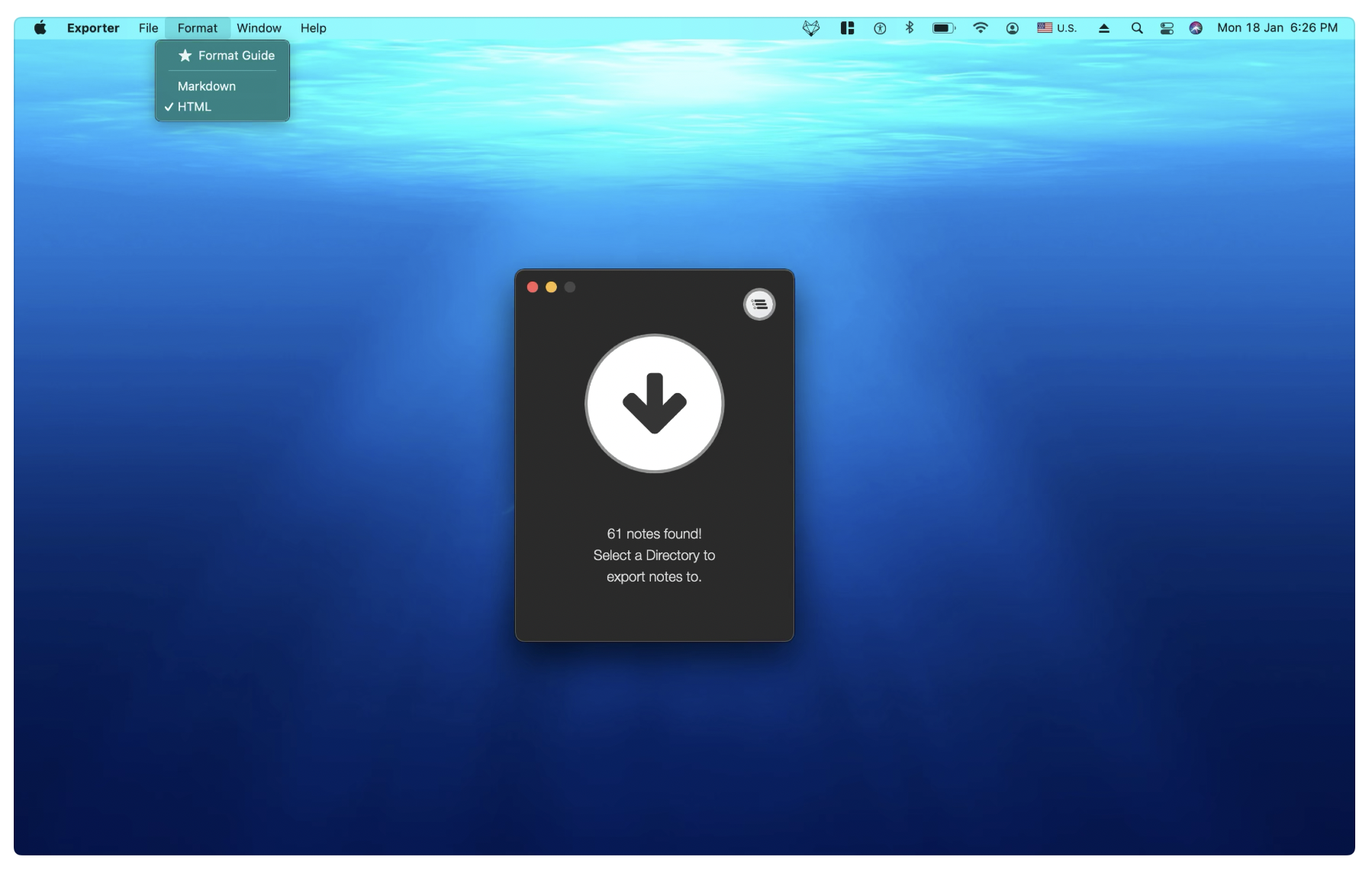Open the File menu
1372x873 pixels.
[x=149, y=28]
